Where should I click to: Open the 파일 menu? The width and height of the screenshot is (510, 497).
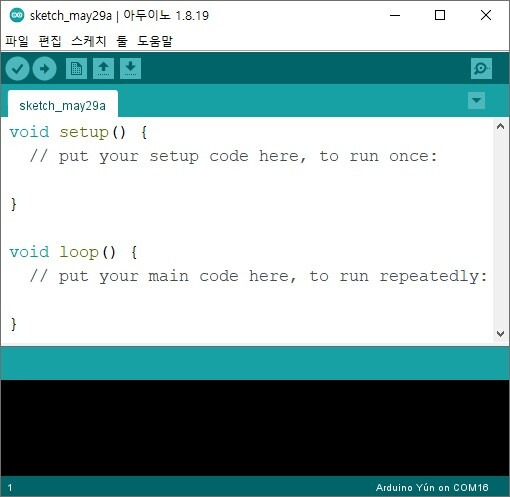tap(17, 41)
